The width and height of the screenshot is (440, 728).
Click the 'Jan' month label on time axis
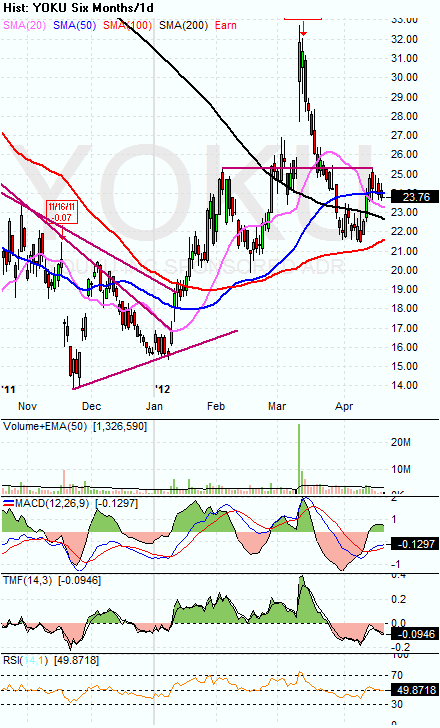tap(154, 406)
